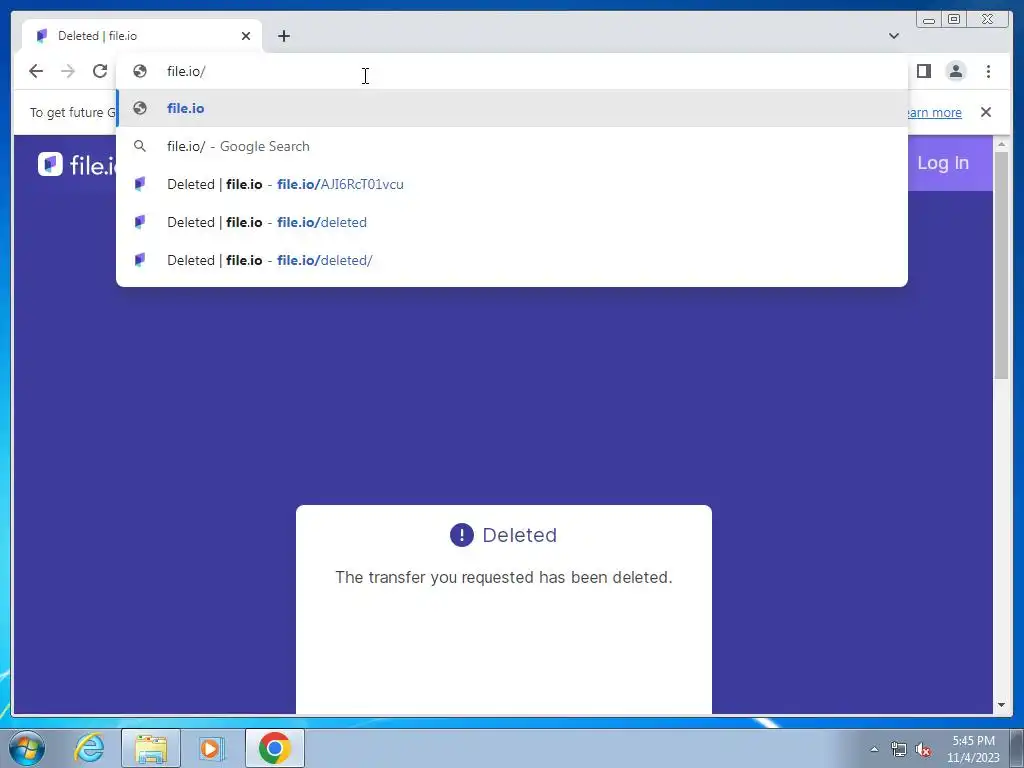Viewport: 1024px width, 768px height.
Task: Click the exclamation icon beside 'Deleted'
Action: click(x=462, y=535)
